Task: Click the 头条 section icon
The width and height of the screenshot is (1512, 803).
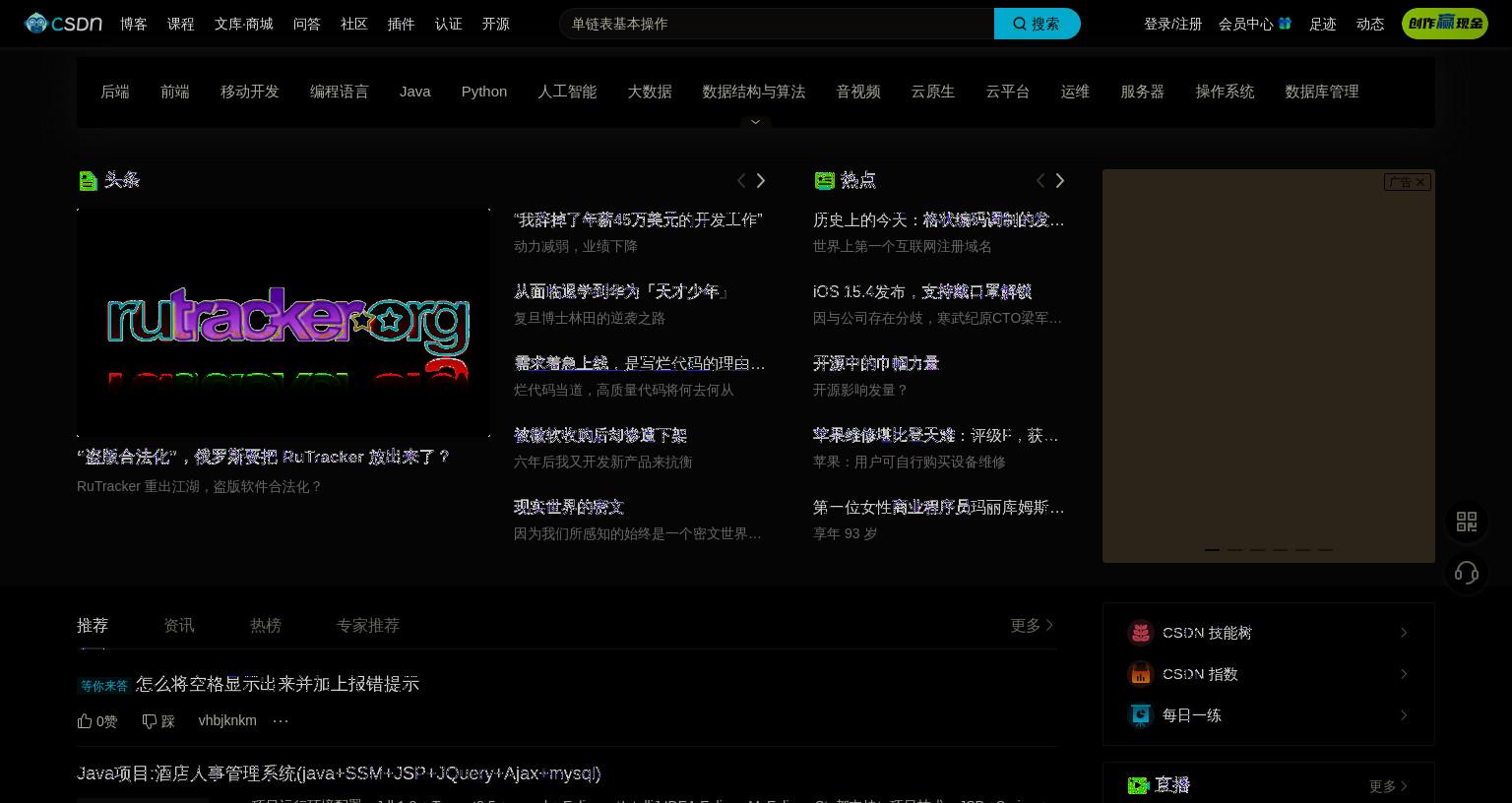Action: coord(88,180)
